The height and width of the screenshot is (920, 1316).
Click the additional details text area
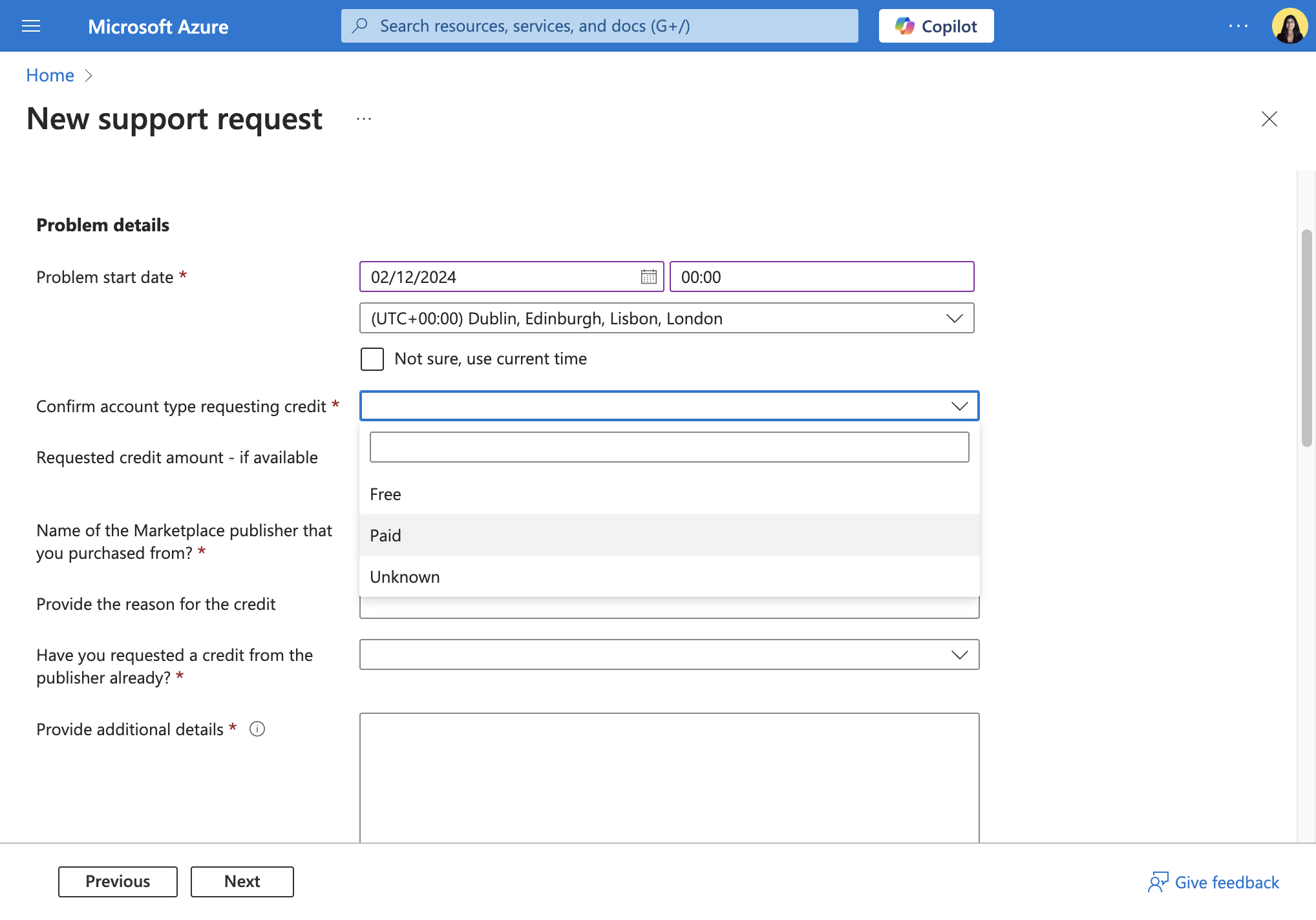click(669, 778)
